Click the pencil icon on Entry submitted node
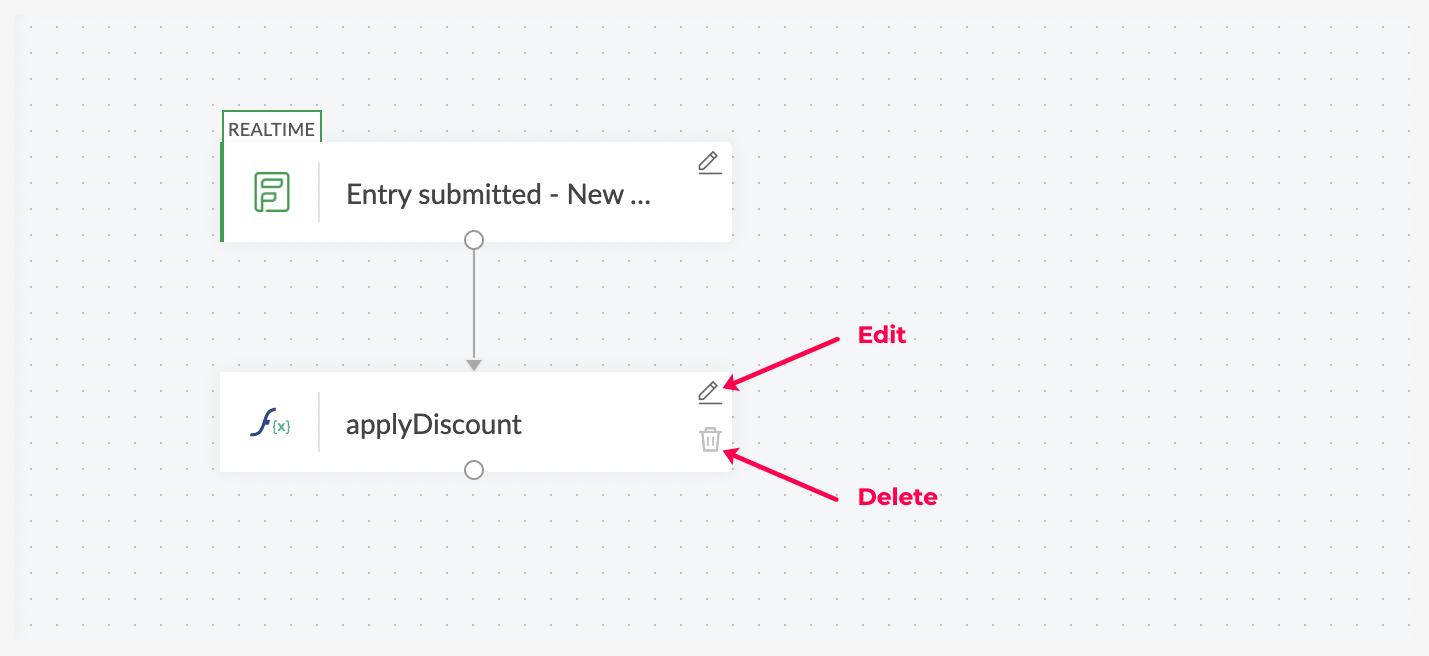 709,163
